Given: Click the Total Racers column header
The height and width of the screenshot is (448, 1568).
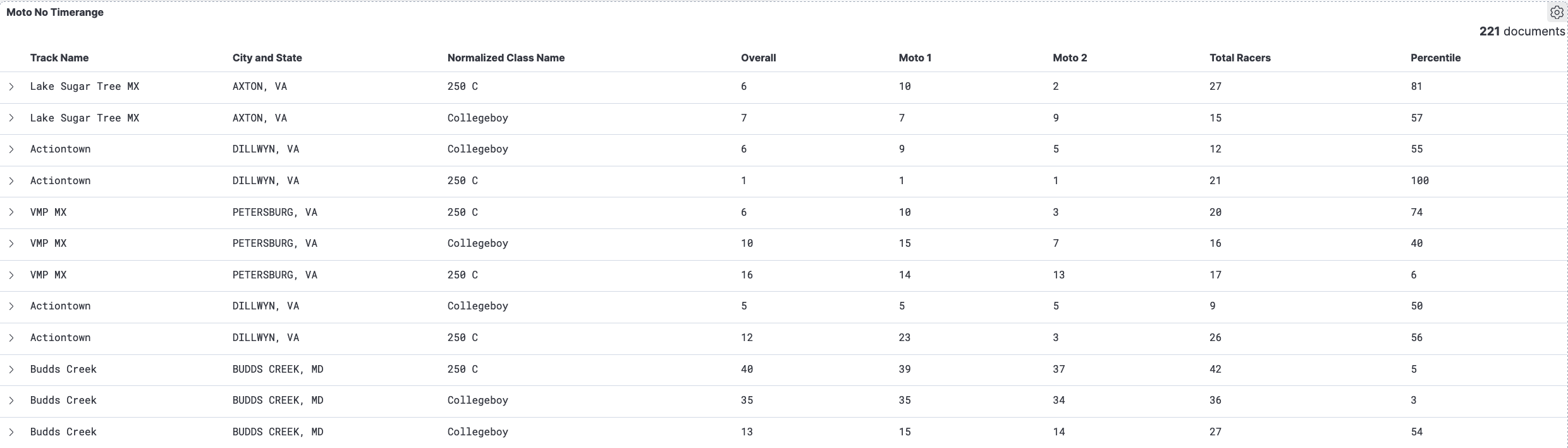Looking at the screenshot, I should pyautogui.click(x=1240, y=58).
